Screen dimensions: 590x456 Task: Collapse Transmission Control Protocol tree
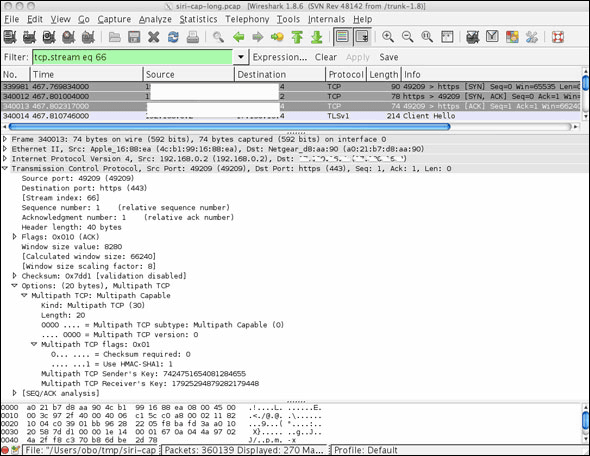tap(5, 169)
